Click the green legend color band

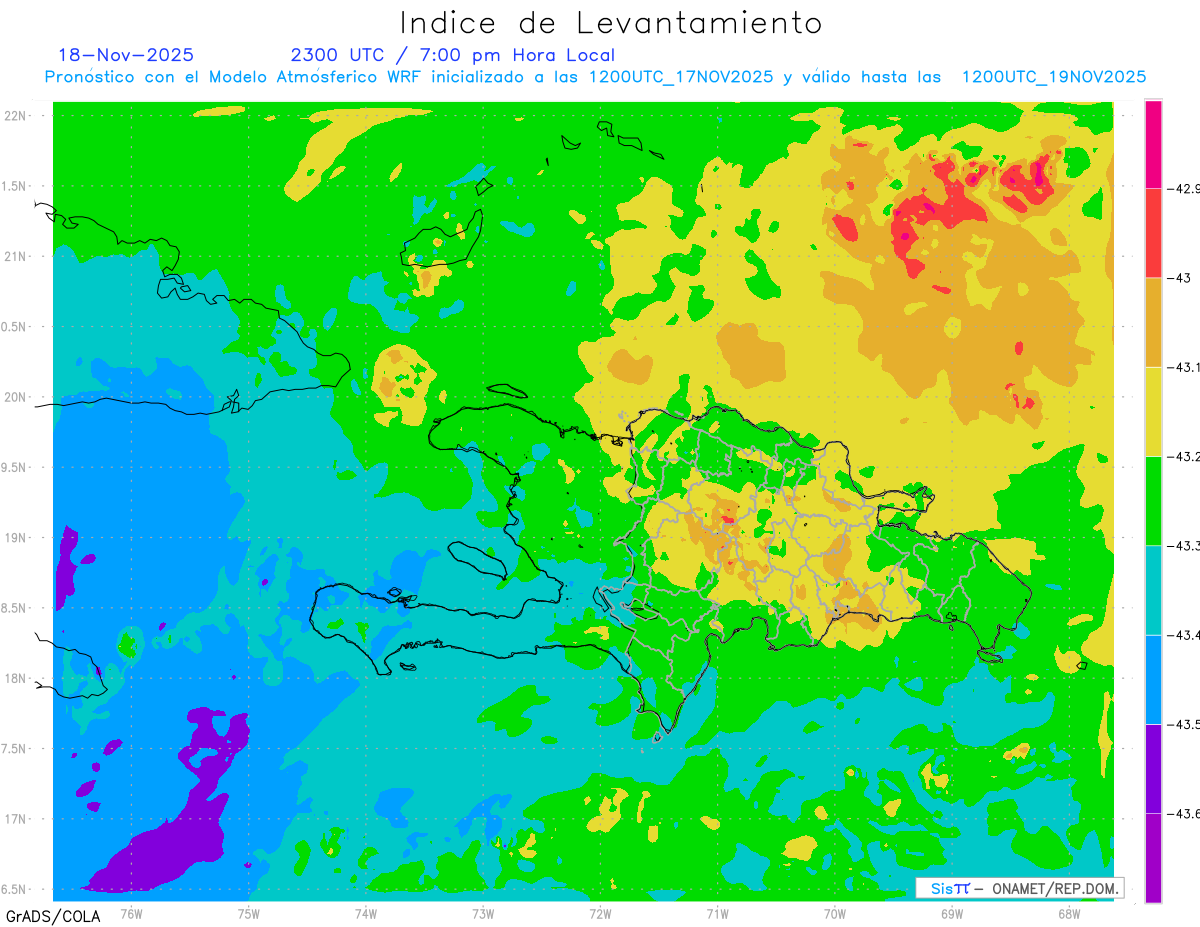[x=1153, y=500]
